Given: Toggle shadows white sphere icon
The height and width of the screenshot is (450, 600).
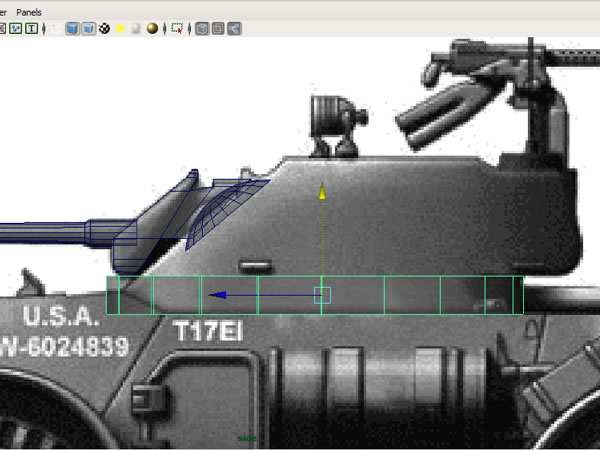Looking at the screenshot, I should [x=136, y=28].
